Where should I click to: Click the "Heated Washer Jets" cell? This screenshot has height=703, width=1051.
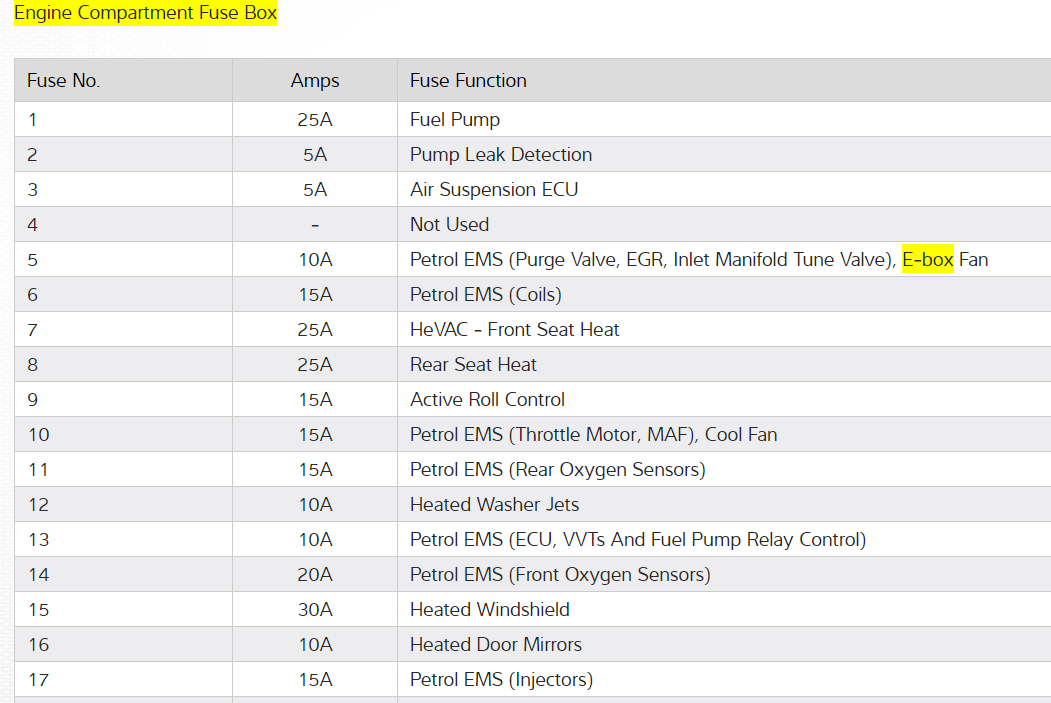494,505
